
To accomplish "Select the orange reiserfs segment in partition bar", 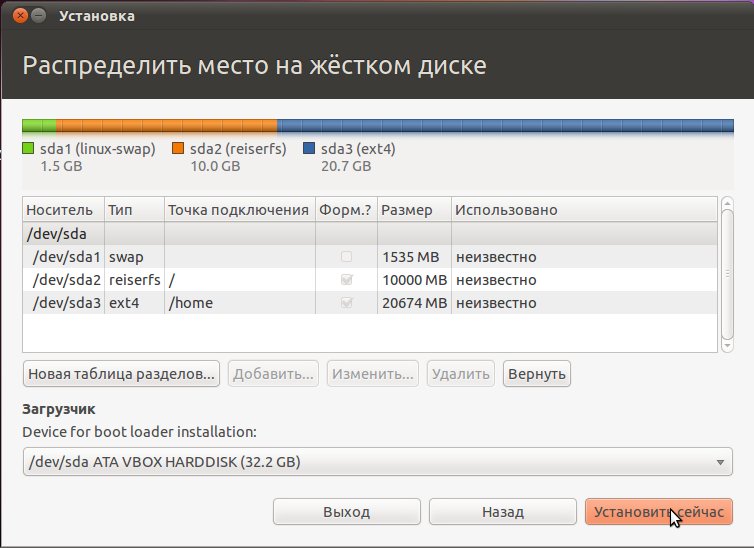I will click(x=166, y=126).
